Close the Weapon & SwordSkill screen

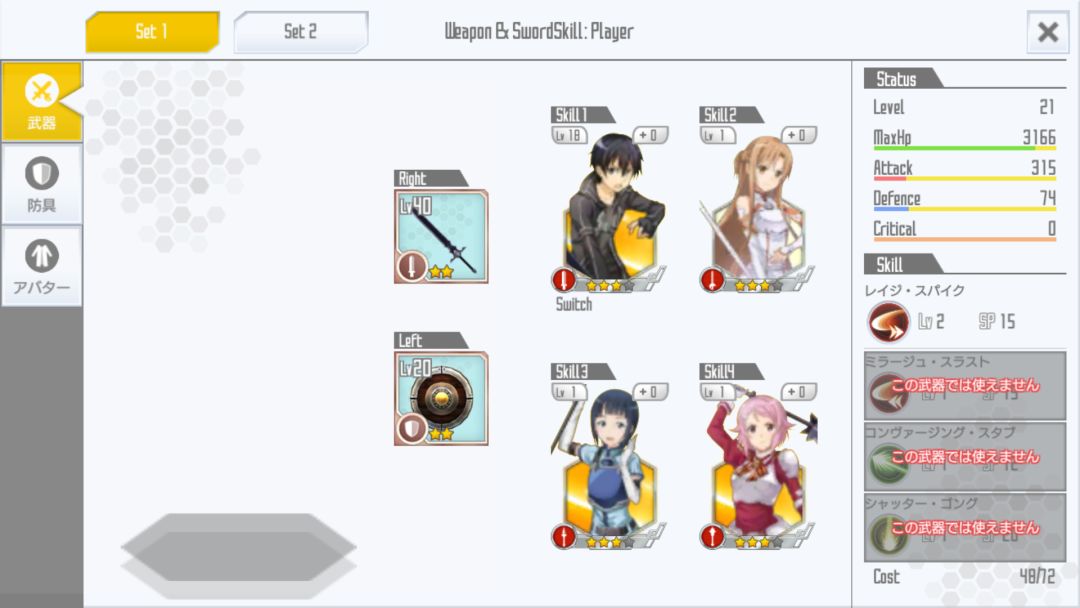[1048, 32]
